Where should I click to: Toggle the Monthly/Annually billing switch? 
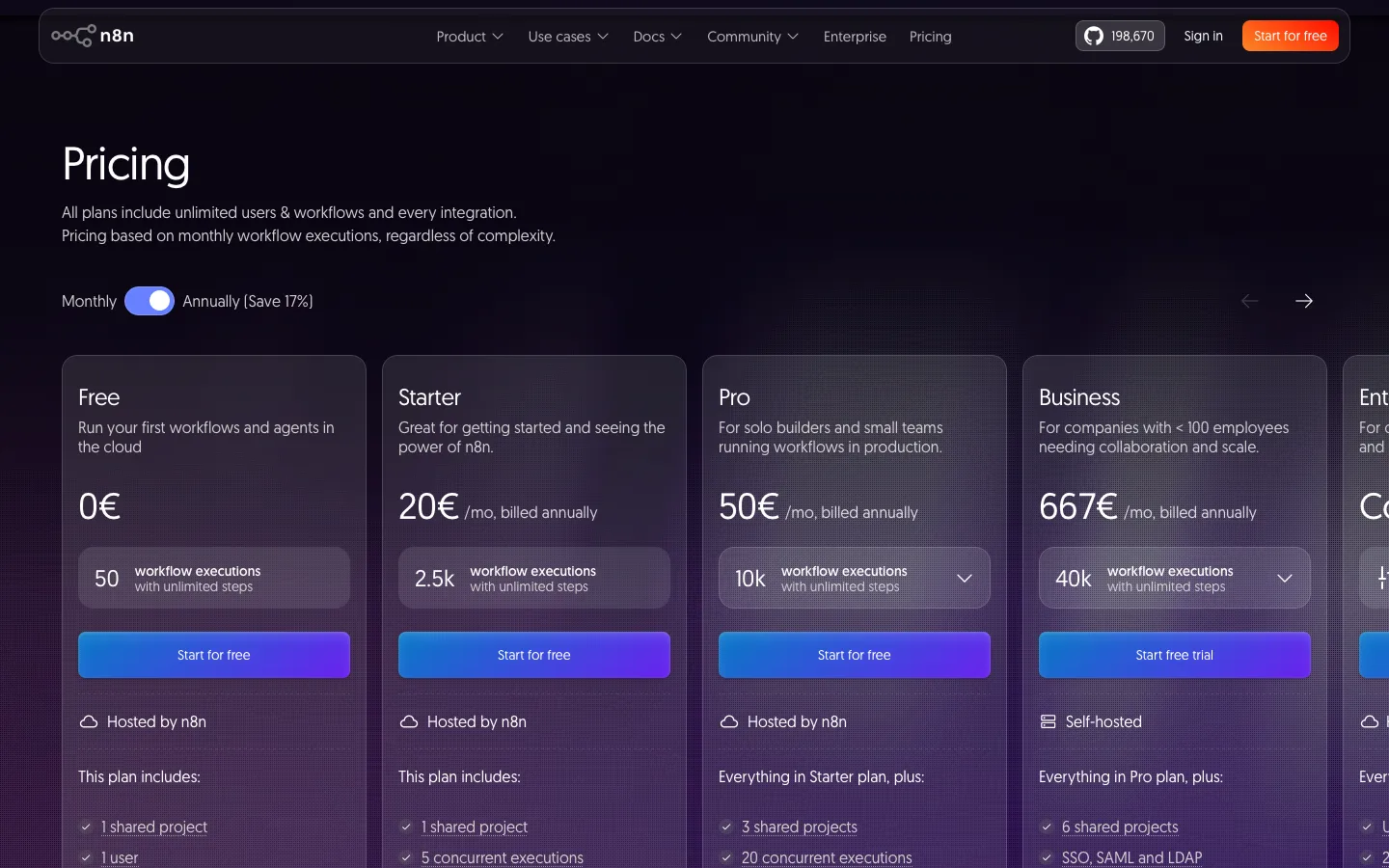150,301
